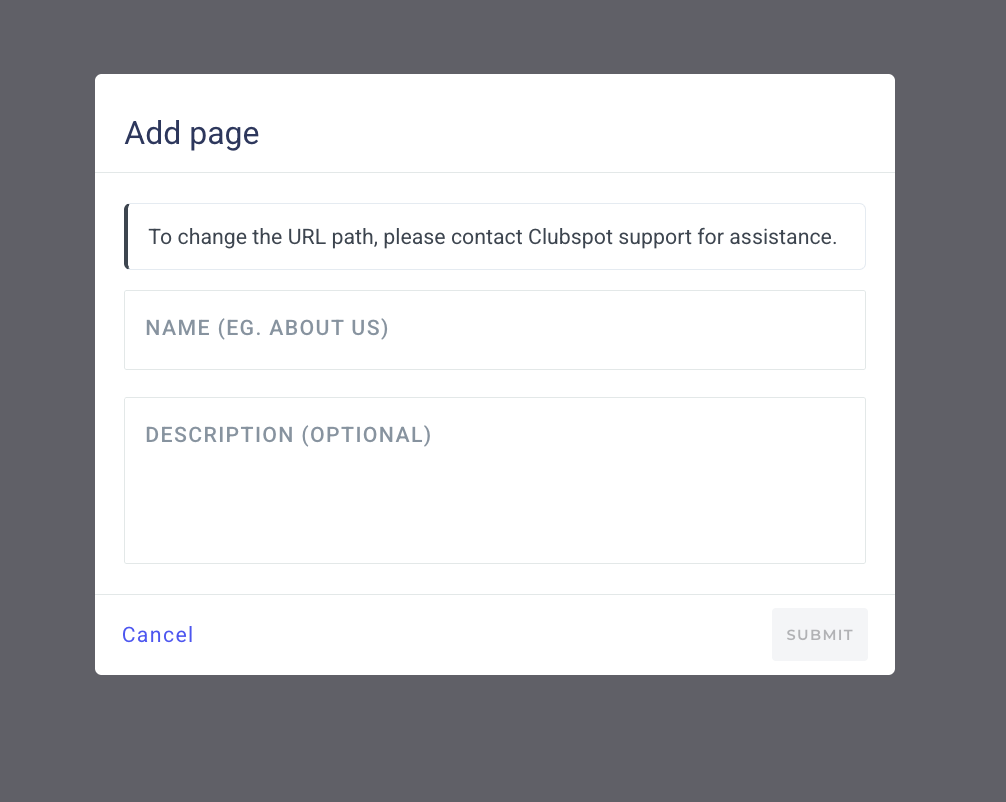This screenshot has height=802, width=1006.
Task: Click the dimmed backdrop outside the dialog
Action: 48,400
